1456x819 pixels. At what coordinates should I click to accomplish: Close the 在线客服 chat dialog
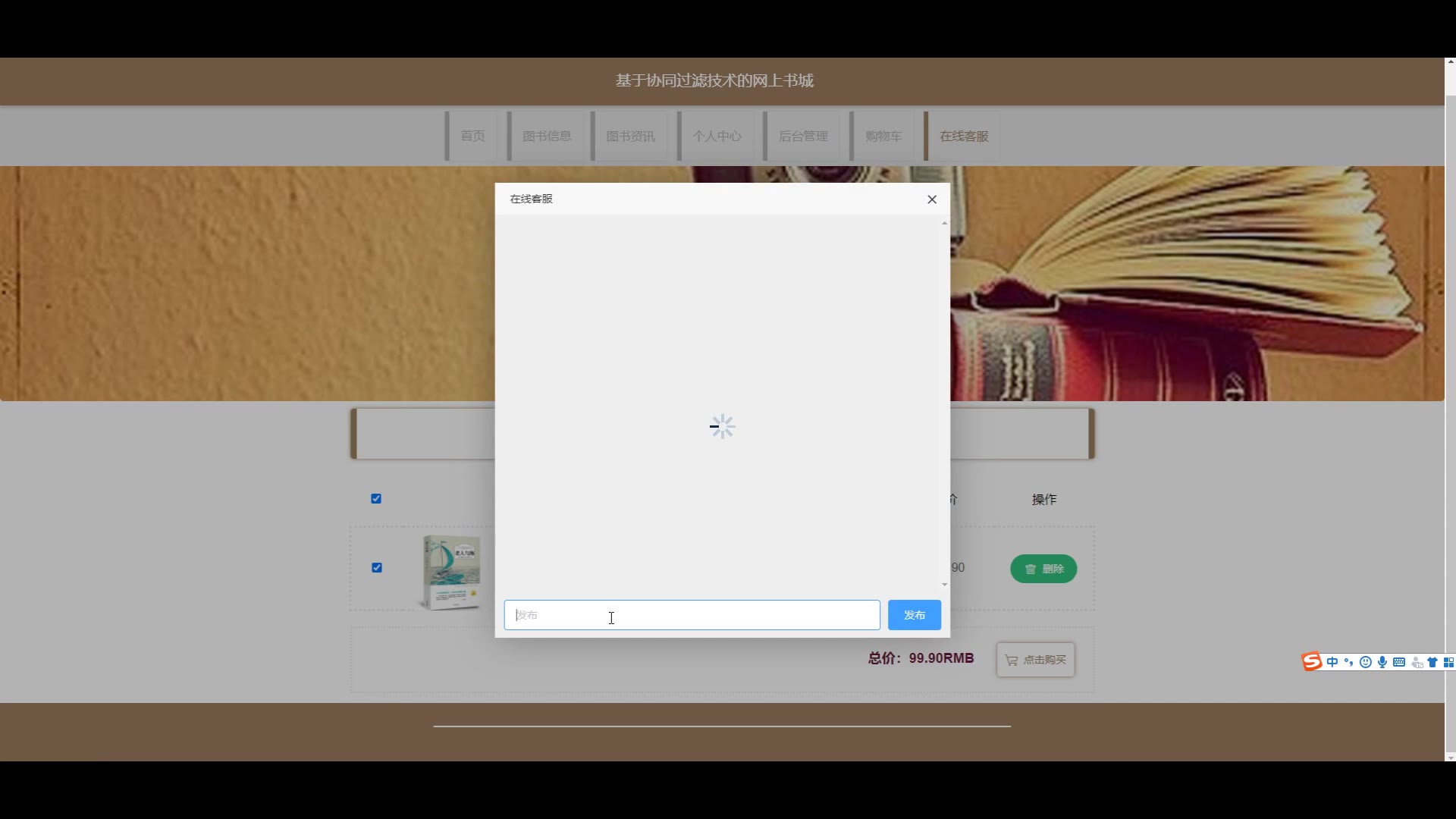tap(932, 199)
